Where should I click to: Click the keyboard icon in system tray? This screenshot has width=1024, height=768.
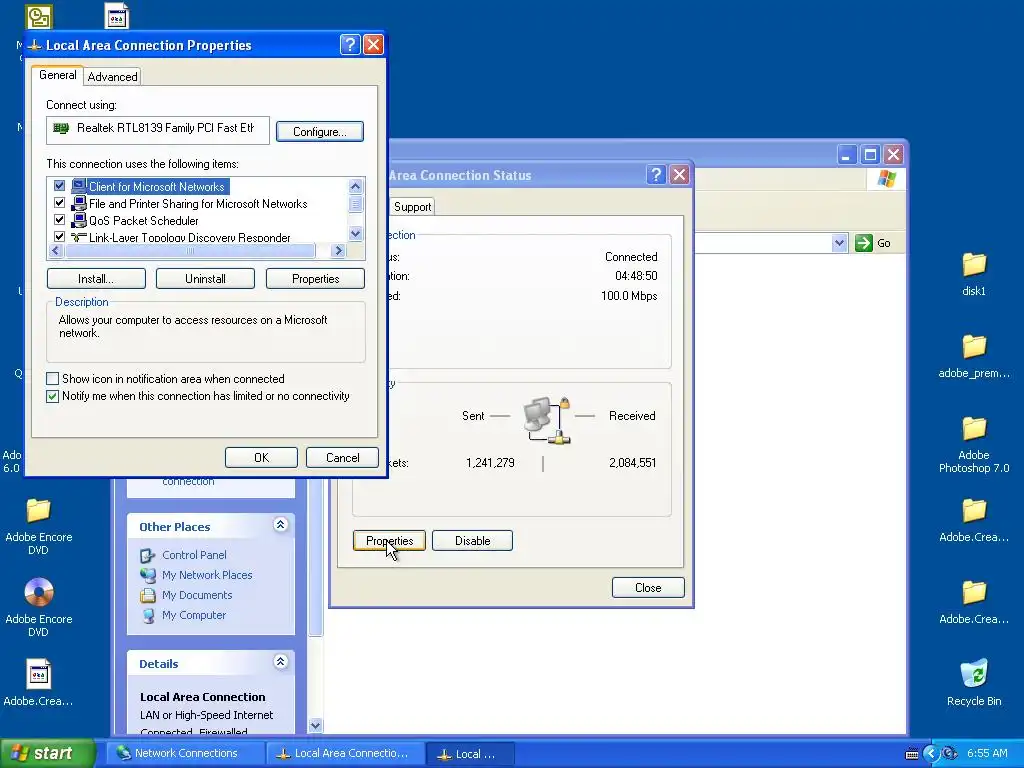point(912,754)
